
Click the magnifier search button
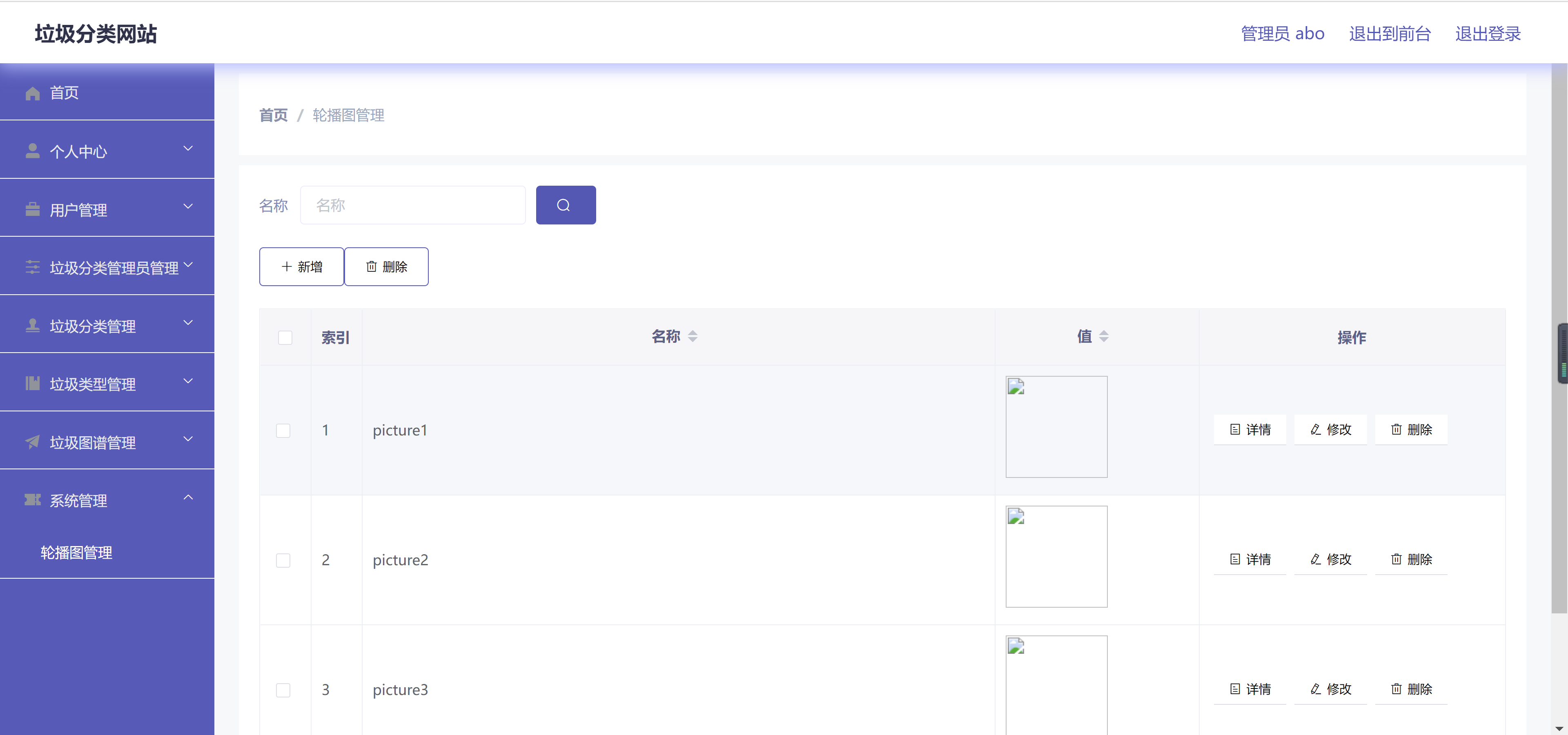565,205
